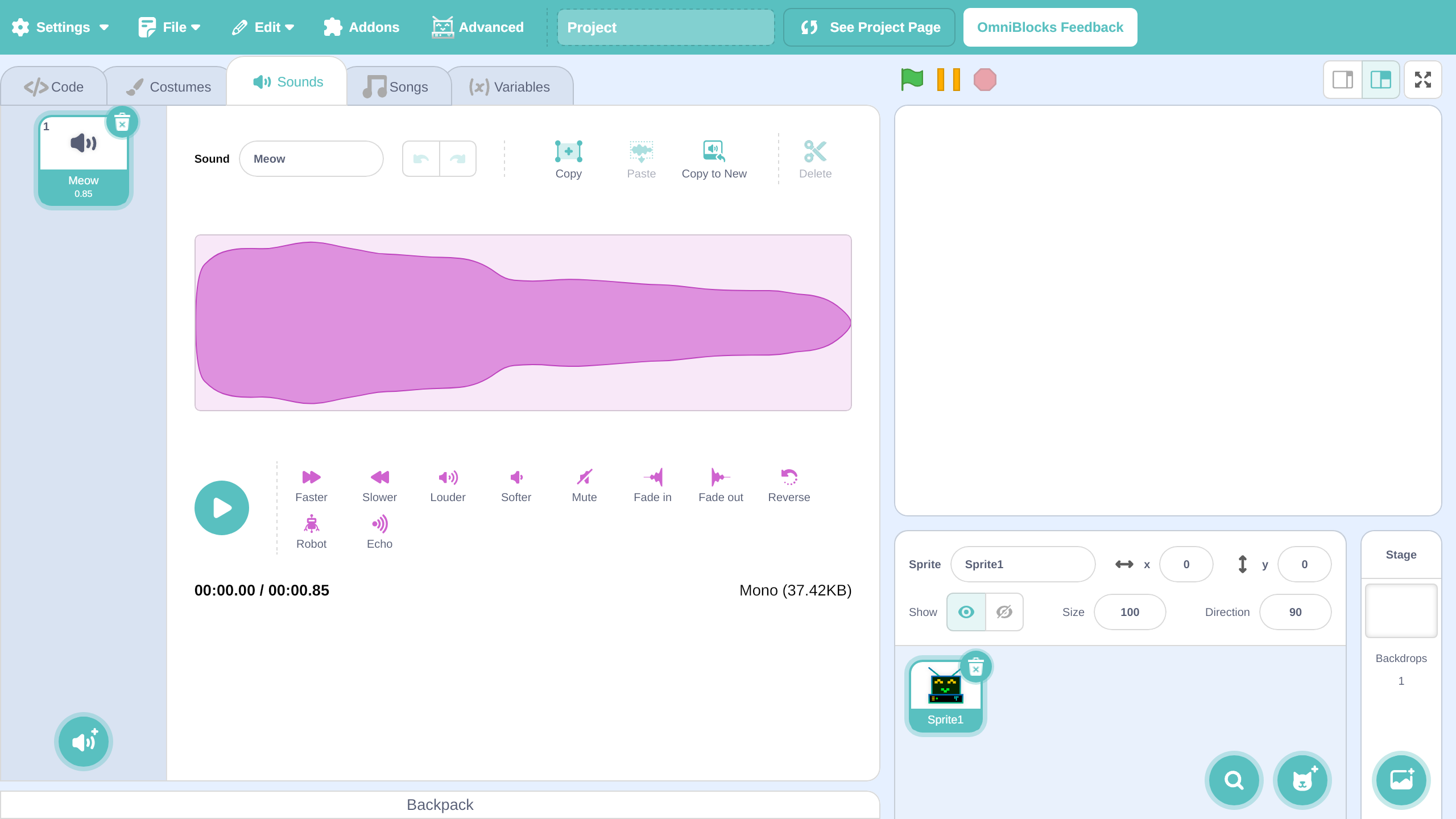Open OmniBlocks Feedback
Viewport: 1456px width, 819px height.
(x=1050, y=27)
